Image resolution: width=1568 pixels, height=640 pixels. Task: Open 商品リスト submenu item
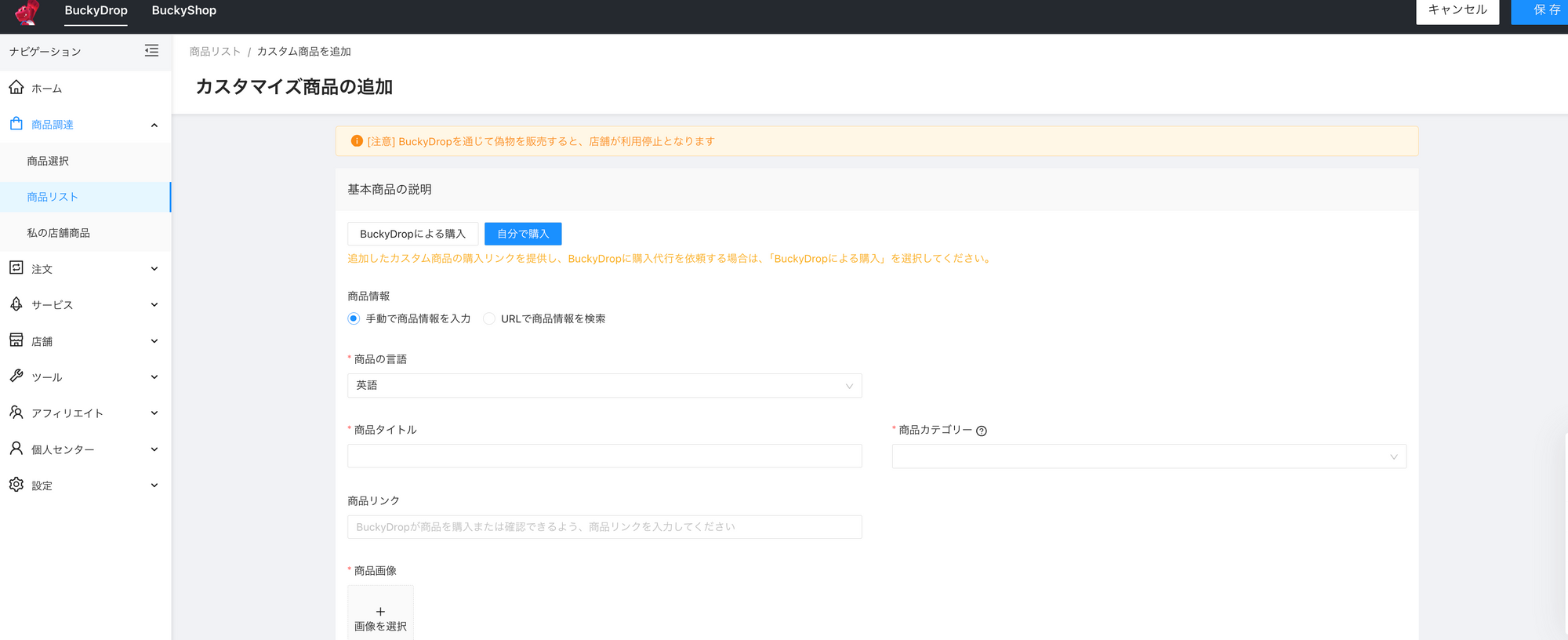[x=85, y=197]
